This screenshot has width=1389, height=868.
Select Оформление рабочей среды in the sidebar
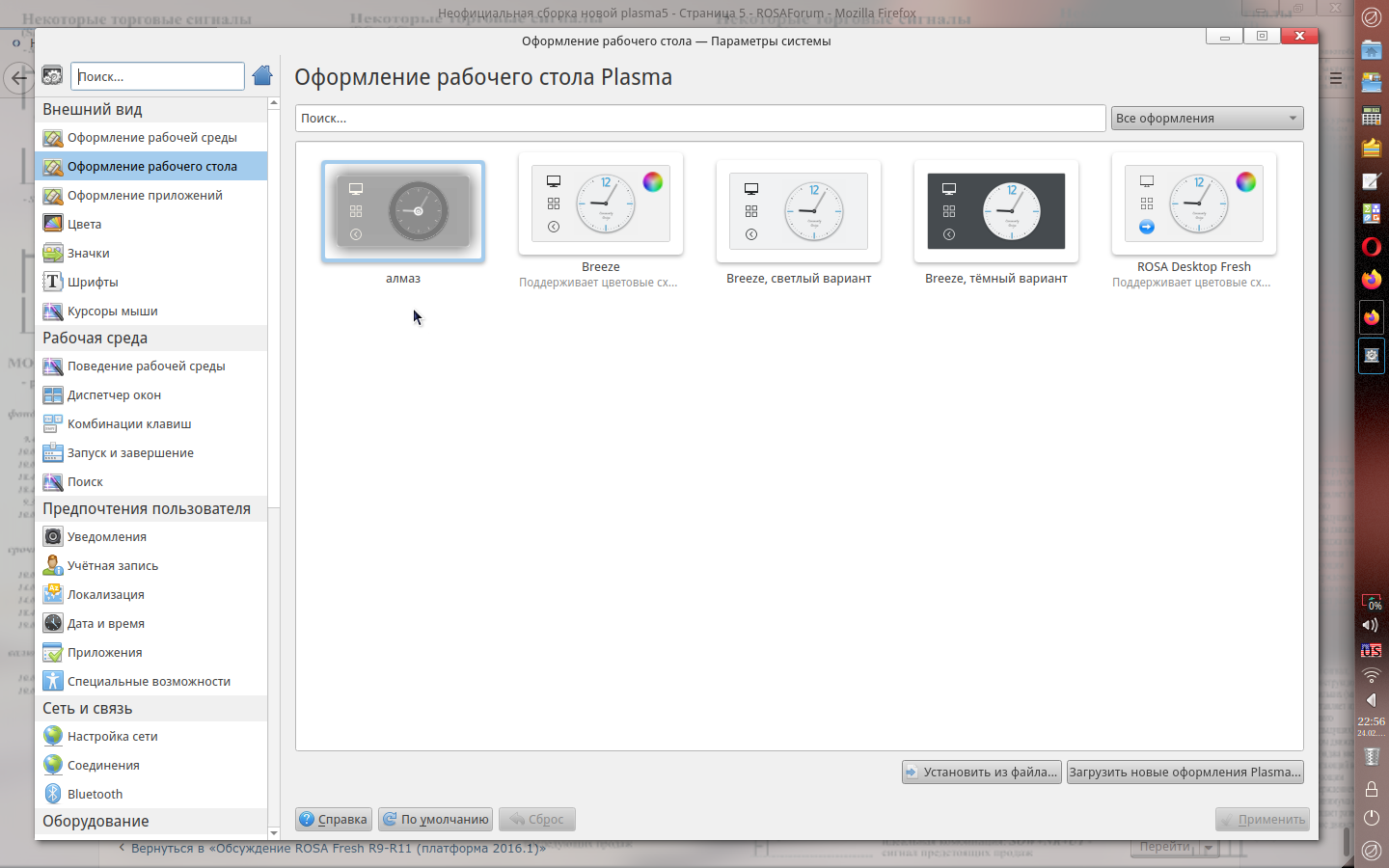[x=151, y=137]
